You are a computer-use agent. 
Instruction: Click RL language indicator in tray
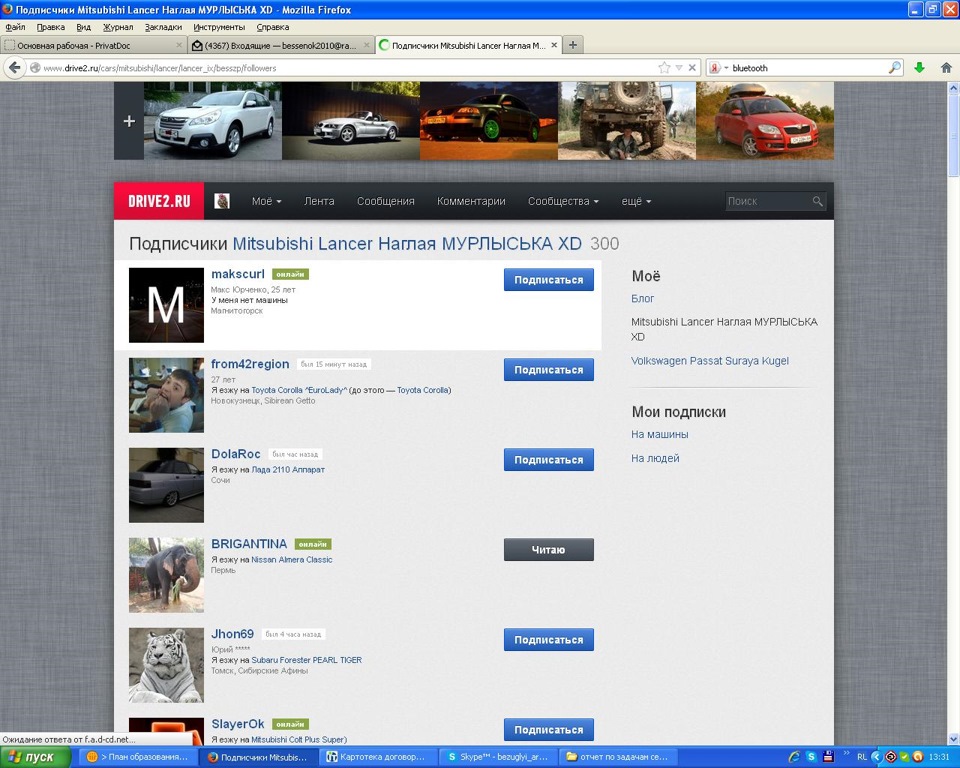[862, 757]
